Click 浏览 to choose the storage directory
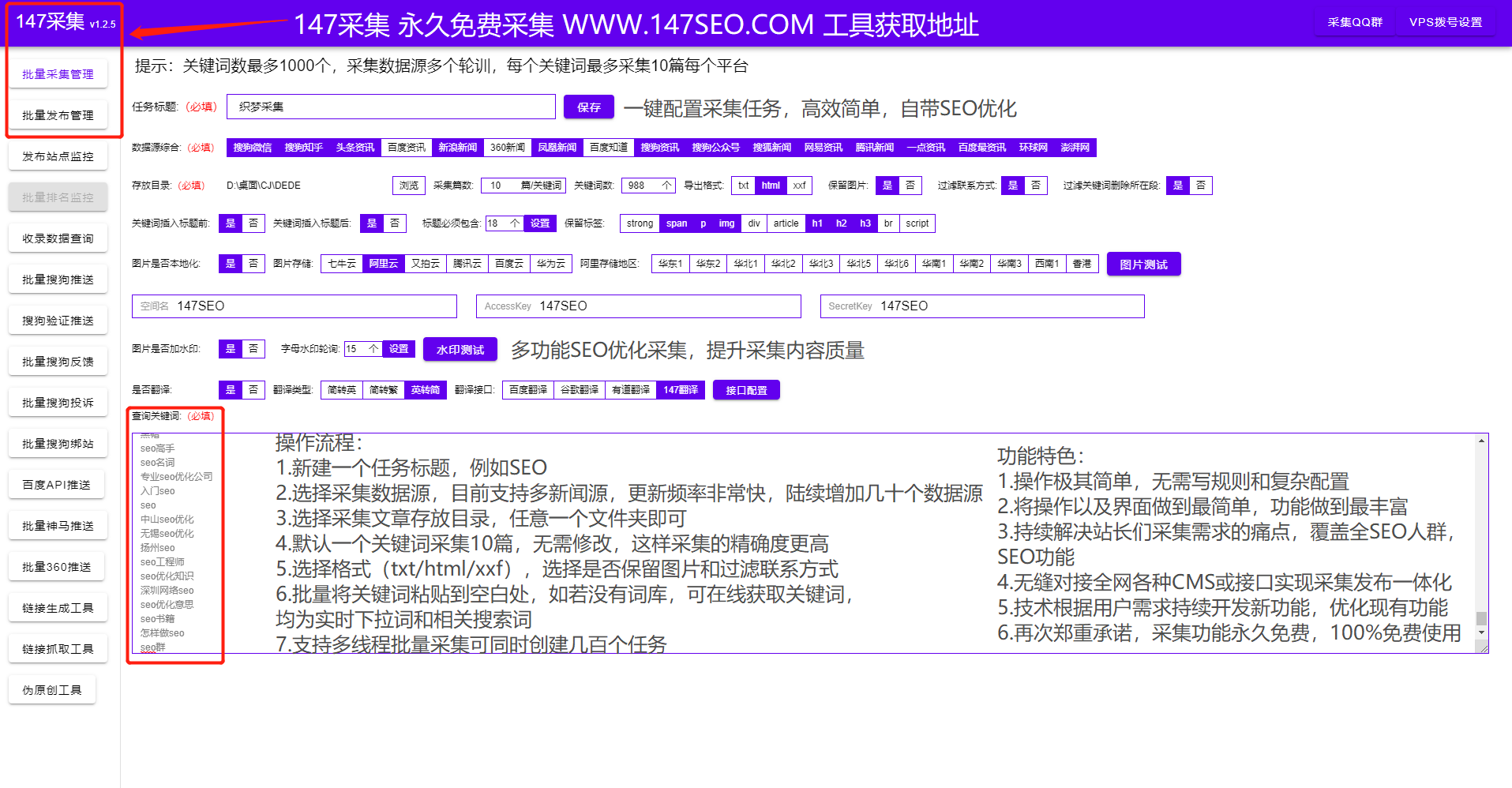The height and width of the screenshot is (788, 1512). 408,185
